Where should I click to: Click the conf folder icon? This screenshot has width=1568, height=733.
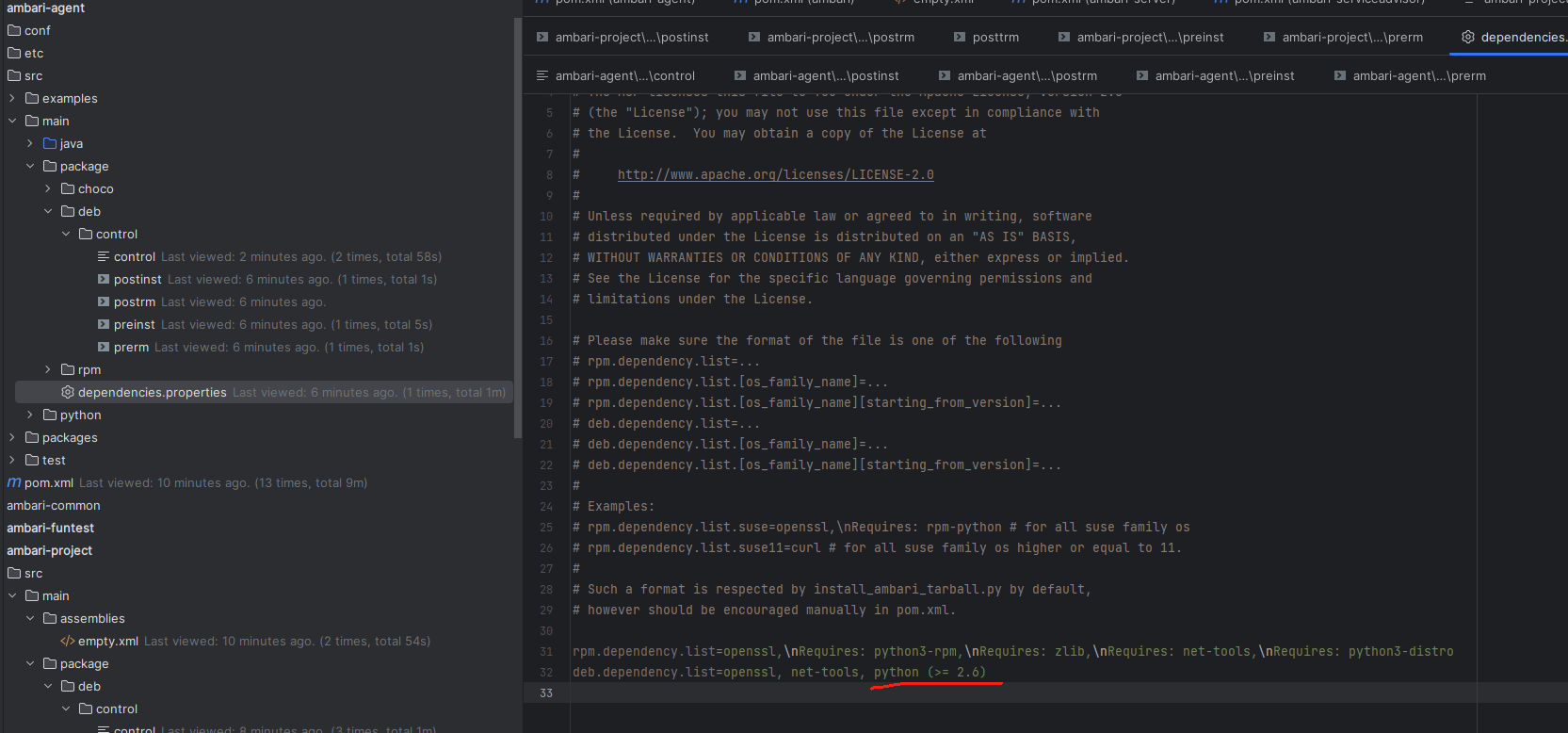coord(14,30)
